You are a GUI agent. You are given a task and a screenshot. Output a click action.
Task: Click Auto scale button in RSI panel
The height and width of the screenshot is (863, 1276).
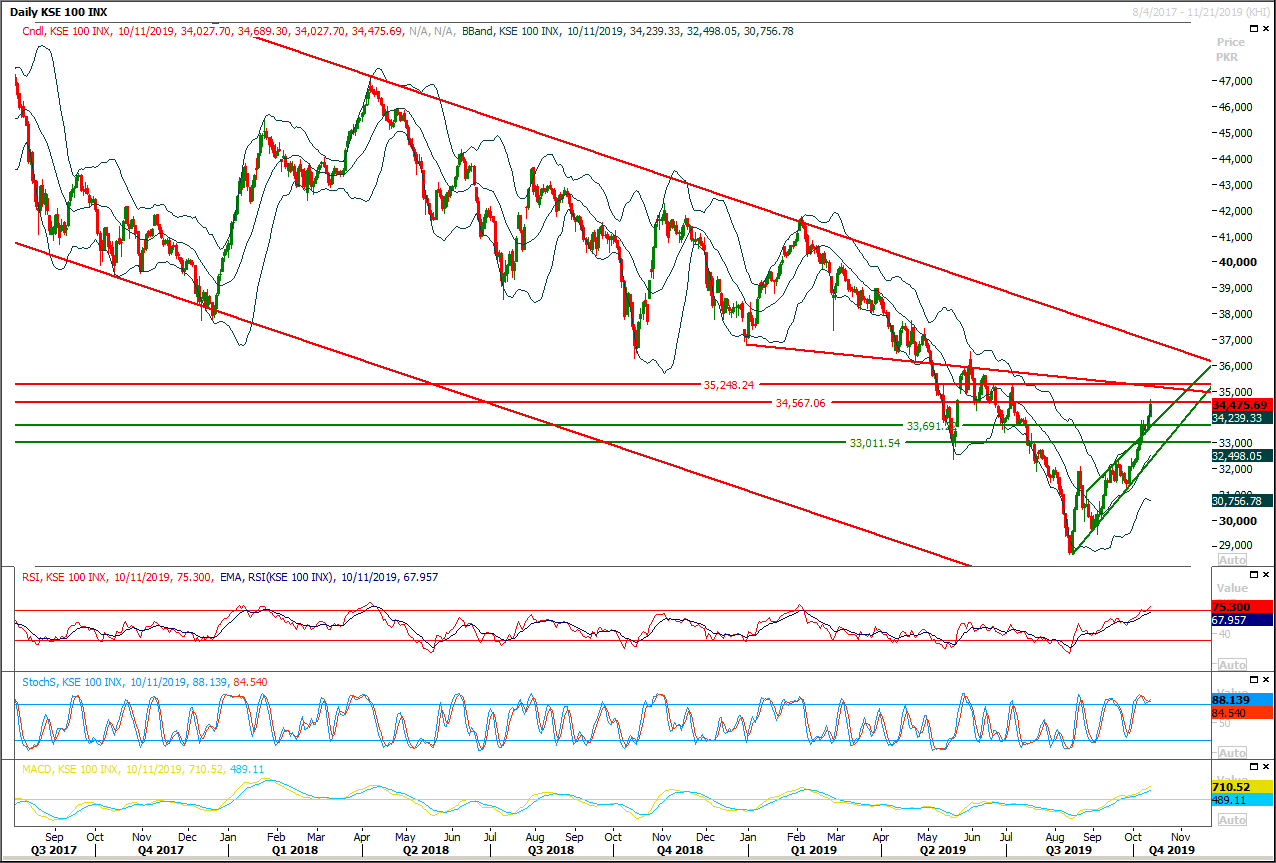[1232, 665]
